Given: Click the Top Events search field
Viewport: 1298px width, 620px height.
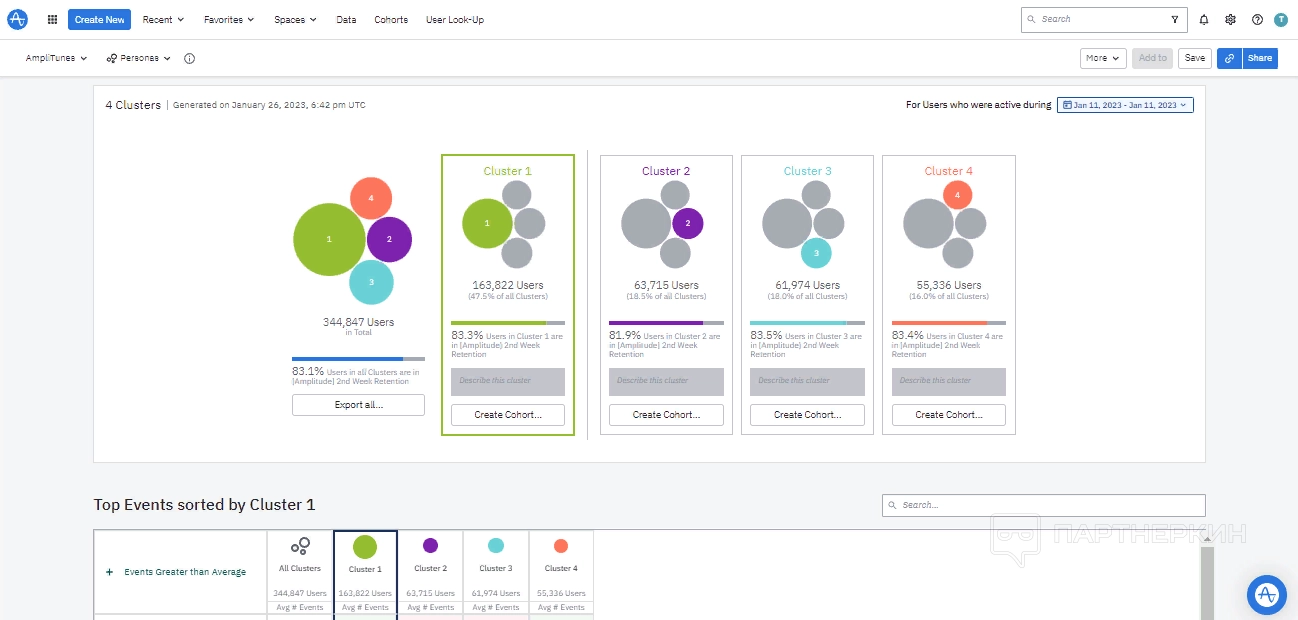Looking at the screenshot, I should tap(1043, 505).
